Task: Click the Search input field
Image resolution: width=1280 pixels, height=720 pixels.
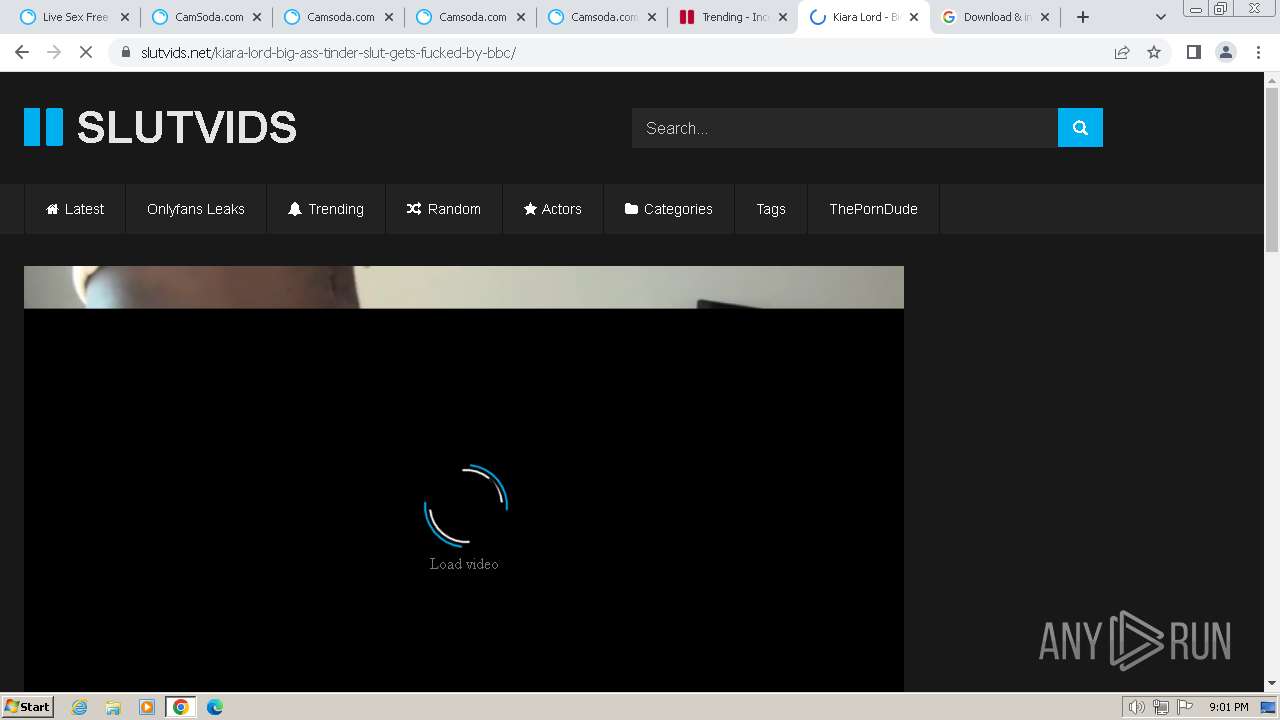Action: tap(845, 127)
